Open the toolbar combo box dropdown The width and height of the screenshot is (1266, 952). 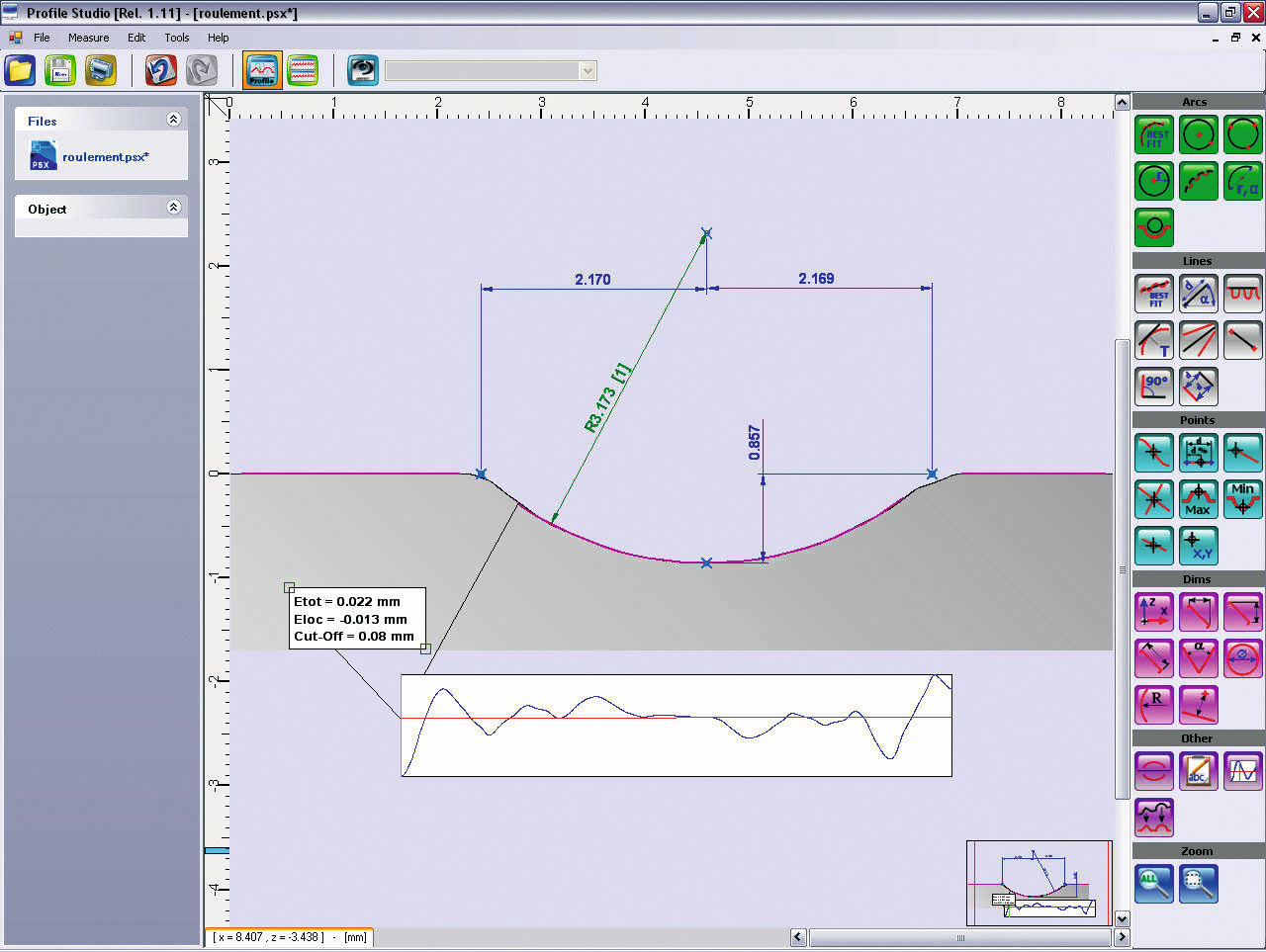pyautogui.click(x=588, y=70)
